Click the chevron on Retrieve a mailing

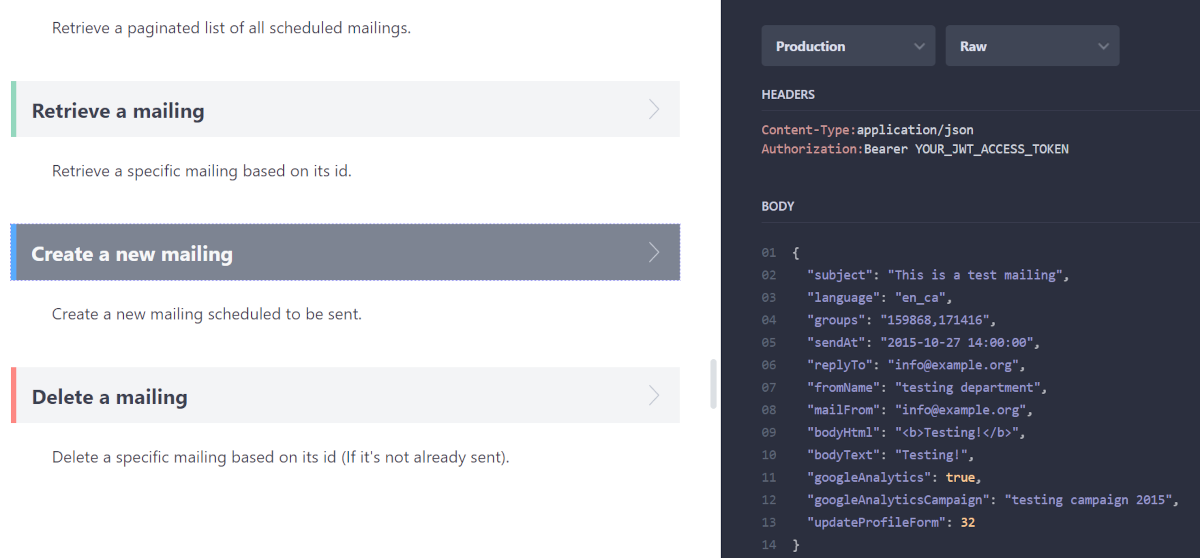(x=654, y=109)
